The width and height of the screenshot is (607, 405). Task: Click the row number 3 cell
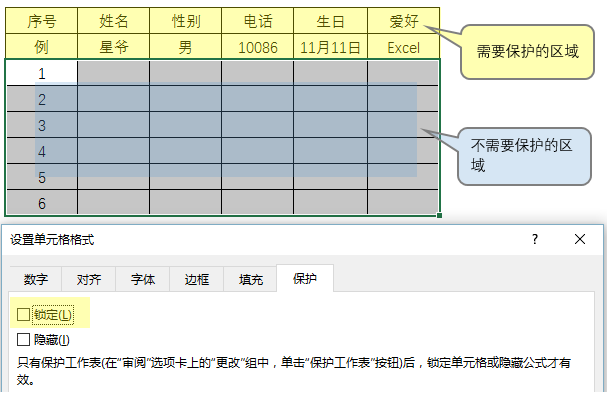42,125
